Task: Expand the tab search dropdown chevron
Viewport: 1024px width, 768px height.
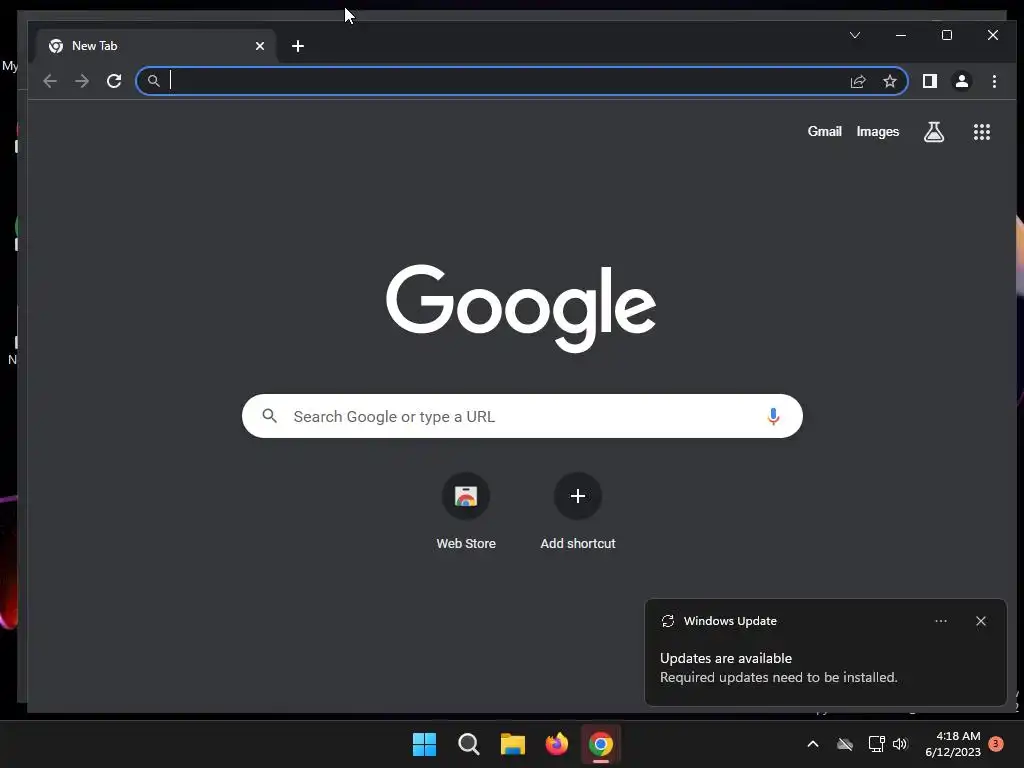Action: (855, 35)
